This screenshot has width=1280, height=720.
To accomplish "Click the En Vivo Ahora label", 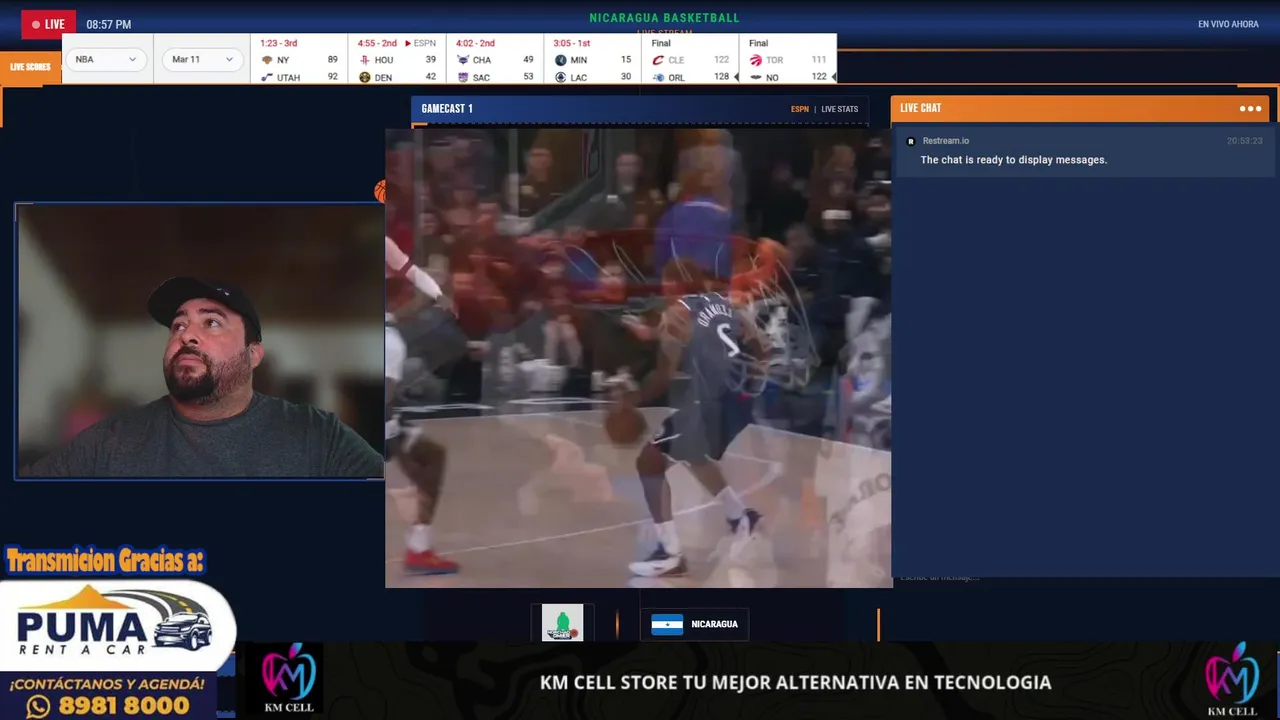I will pyautogui.click(x=1228, y=24).
